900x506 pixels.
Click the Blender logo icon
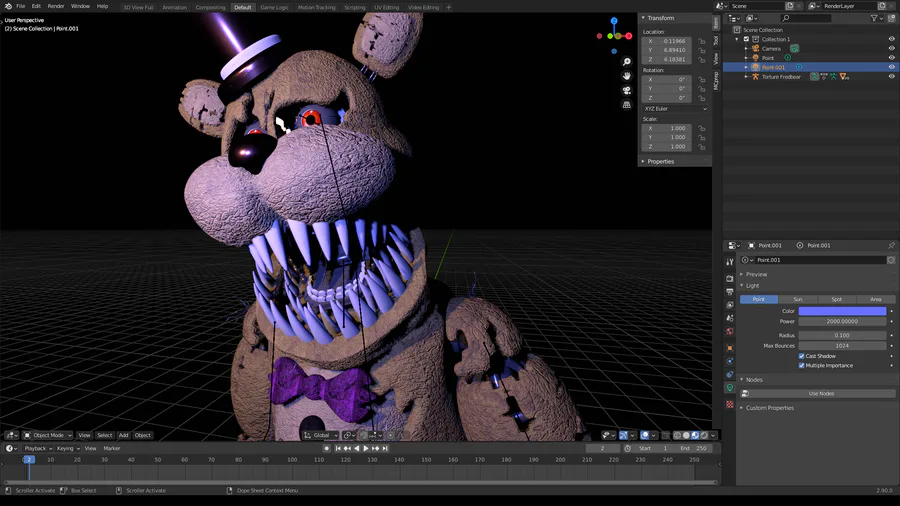click(x=7, y=6)
